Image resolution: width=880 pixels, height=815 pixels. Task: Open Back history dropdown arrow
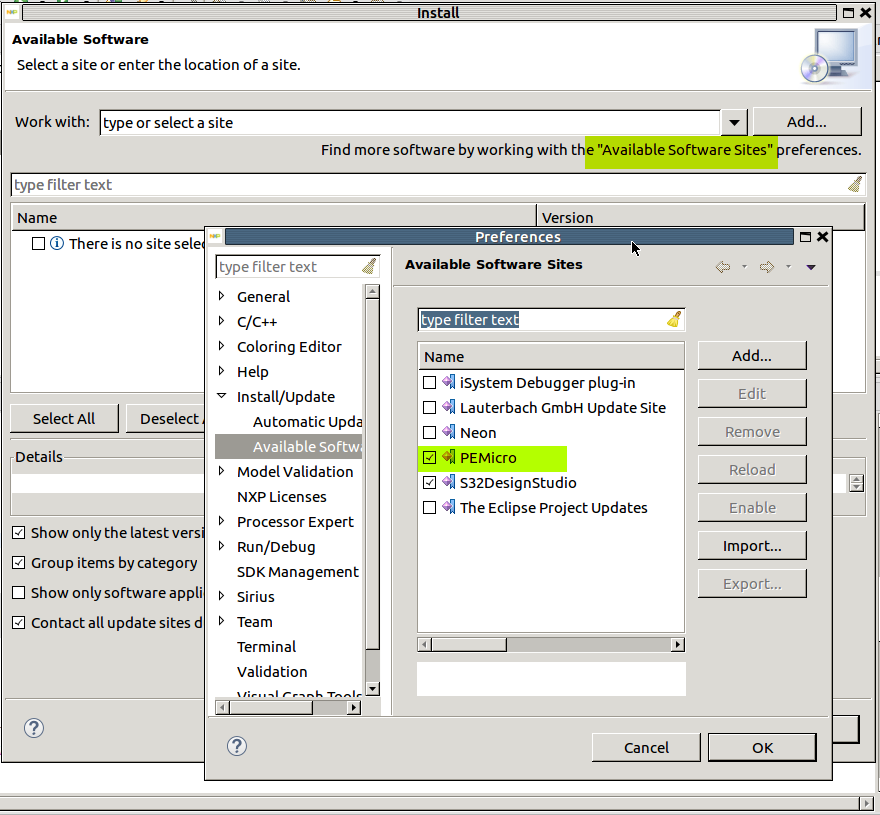click(745, 267)
